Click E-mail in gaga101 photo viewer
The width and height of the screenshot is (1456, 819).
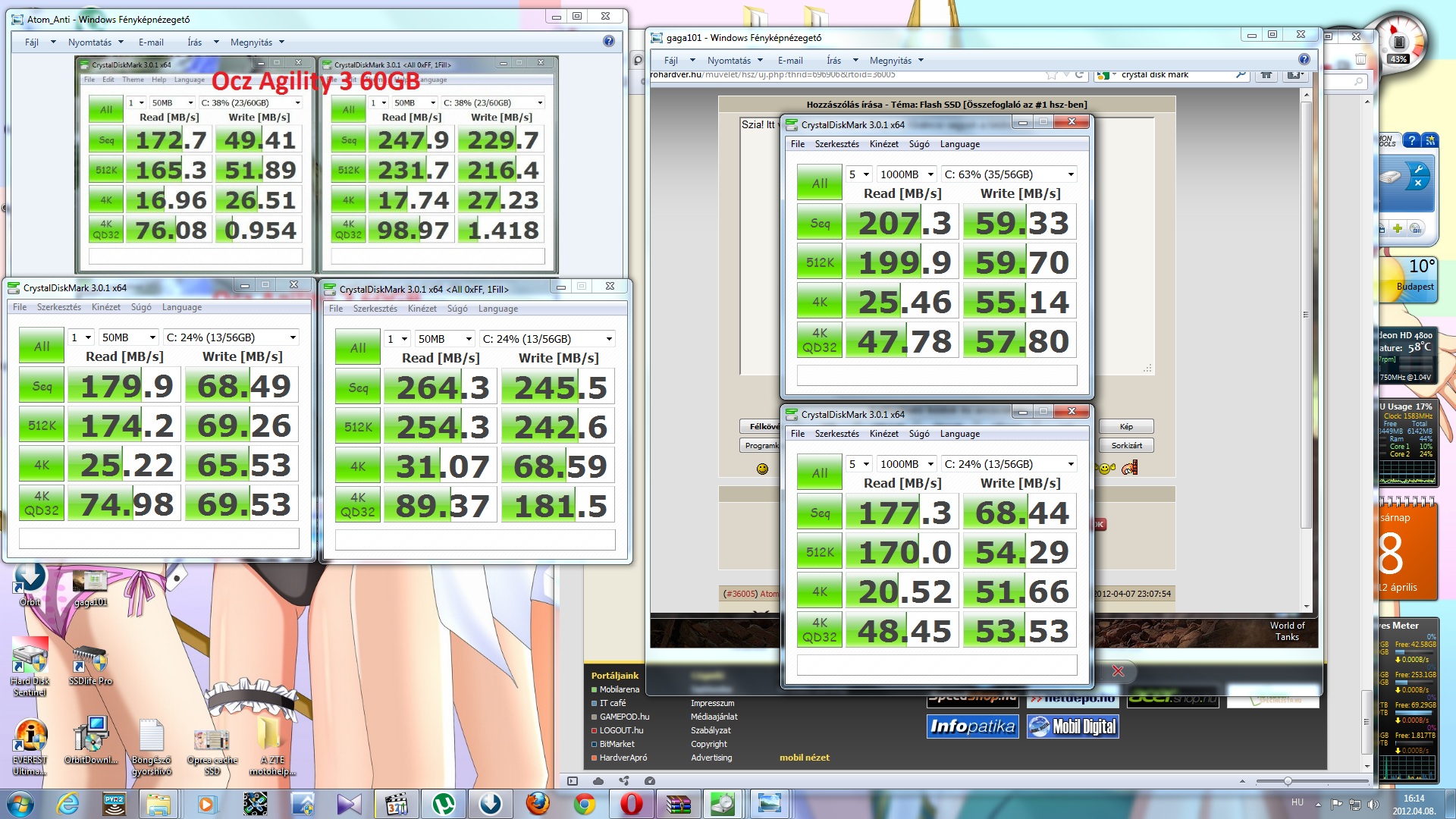790,61
